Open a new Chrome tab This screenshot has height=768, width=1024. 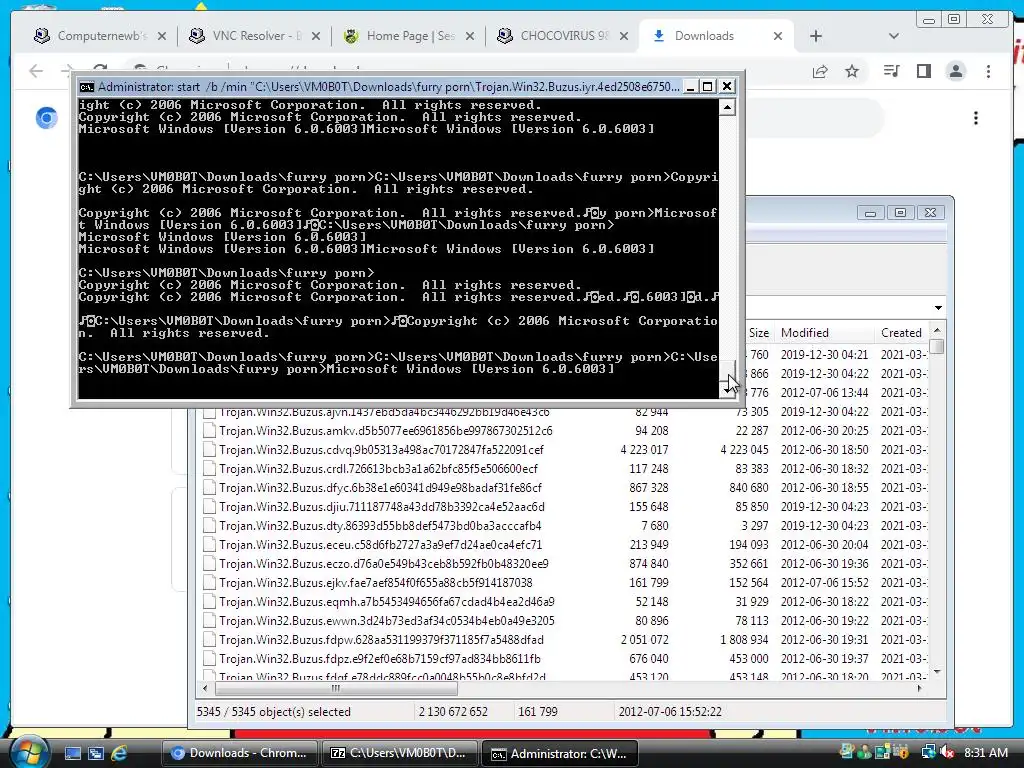click(816, 36)
